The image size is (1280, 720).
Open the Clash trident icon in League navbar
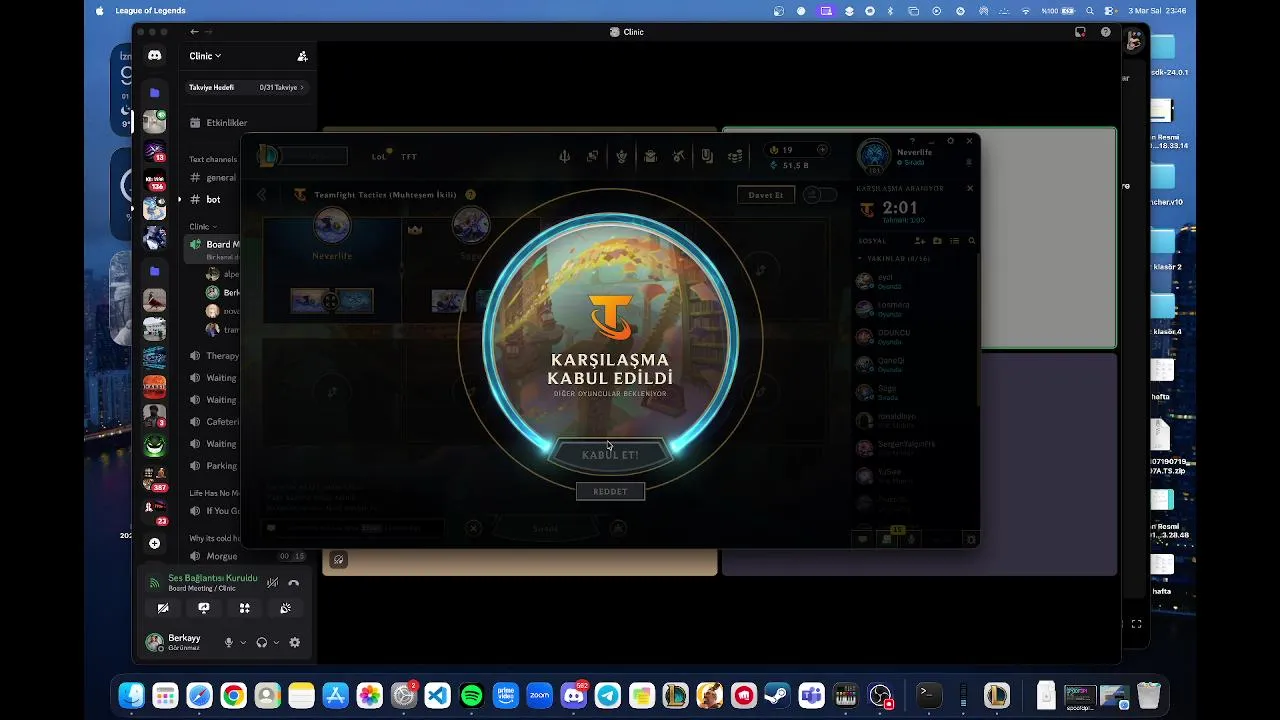point(564,156)
